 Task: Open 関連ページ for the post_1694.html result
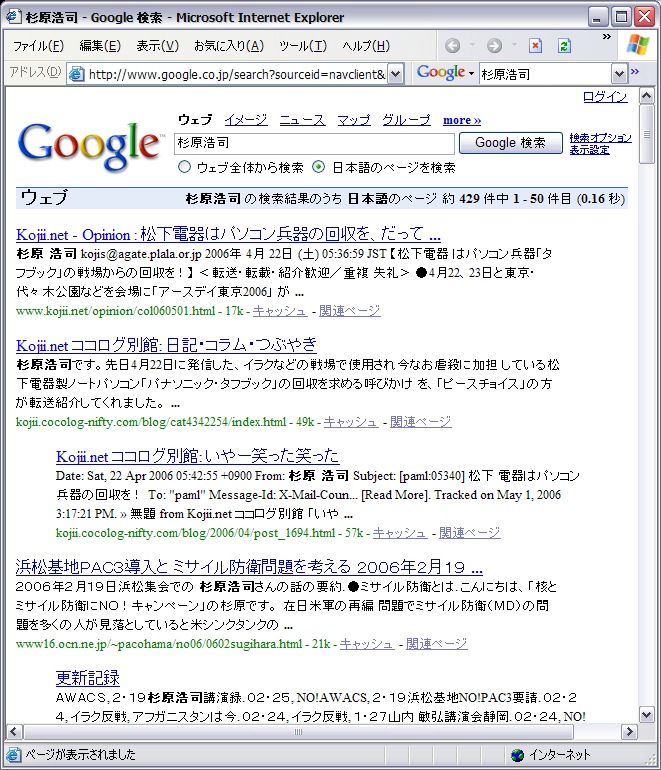click(469, 533)
